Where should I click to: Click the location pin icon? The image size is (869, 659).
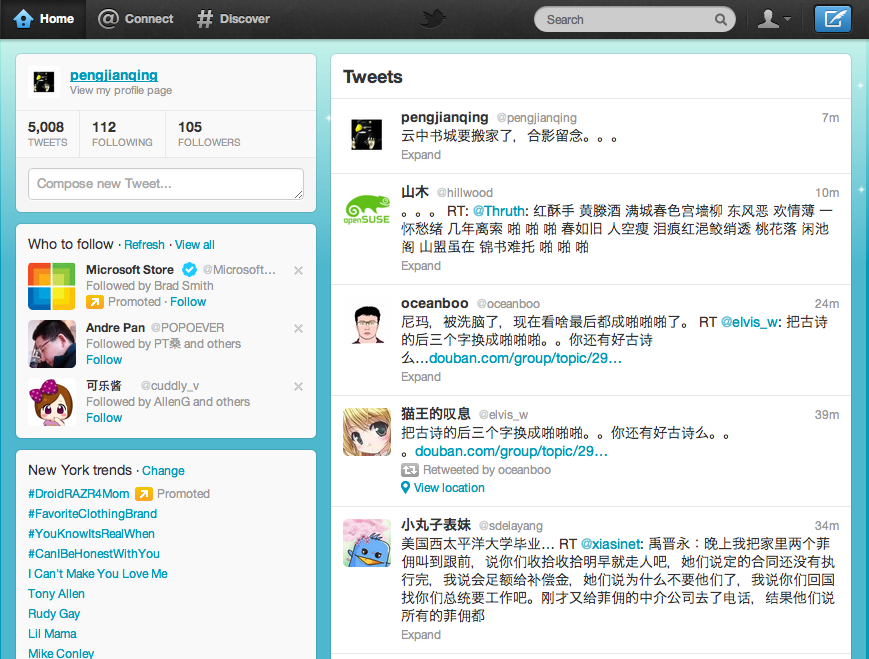click(x=406, y=488)
